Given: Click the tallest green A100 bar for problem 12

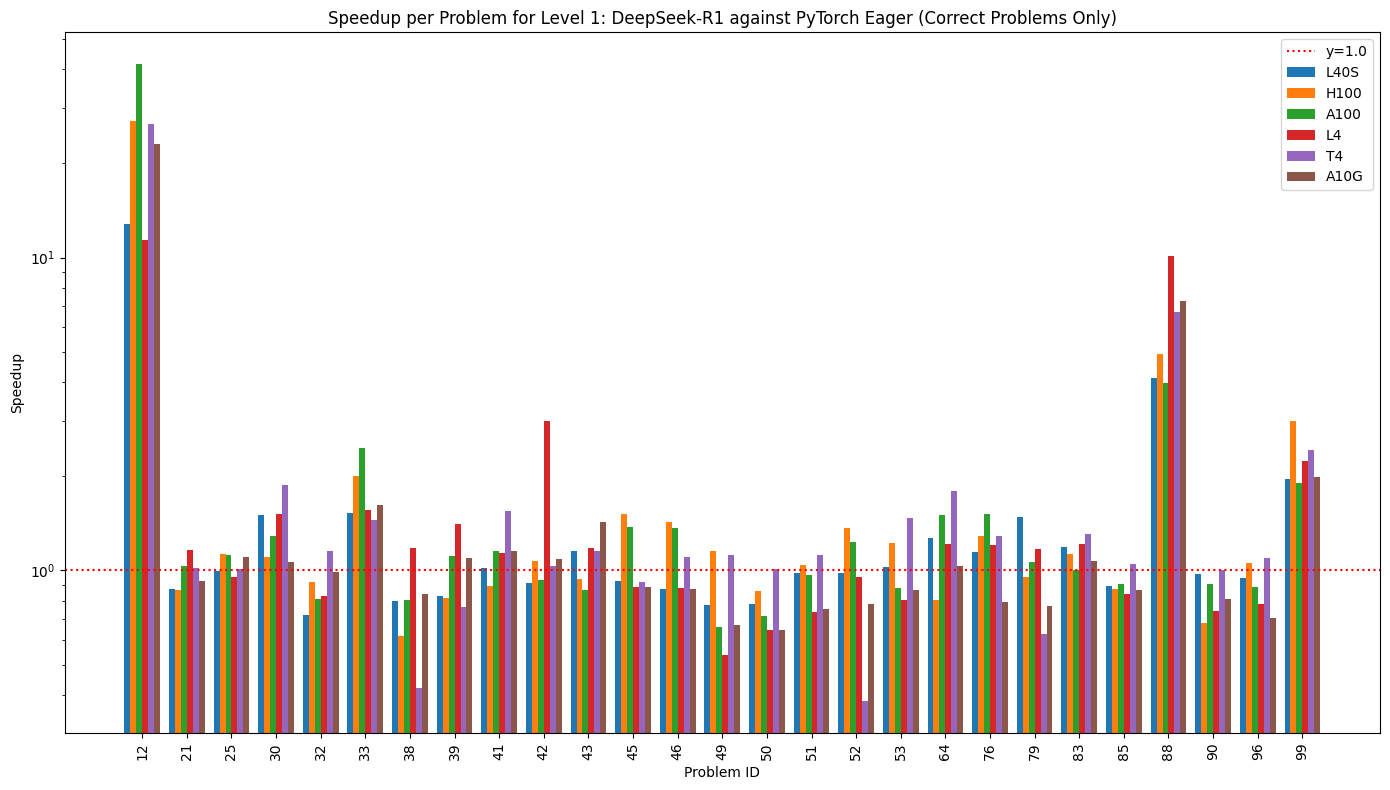Looking at the screenshot, I should pos(139,398).
